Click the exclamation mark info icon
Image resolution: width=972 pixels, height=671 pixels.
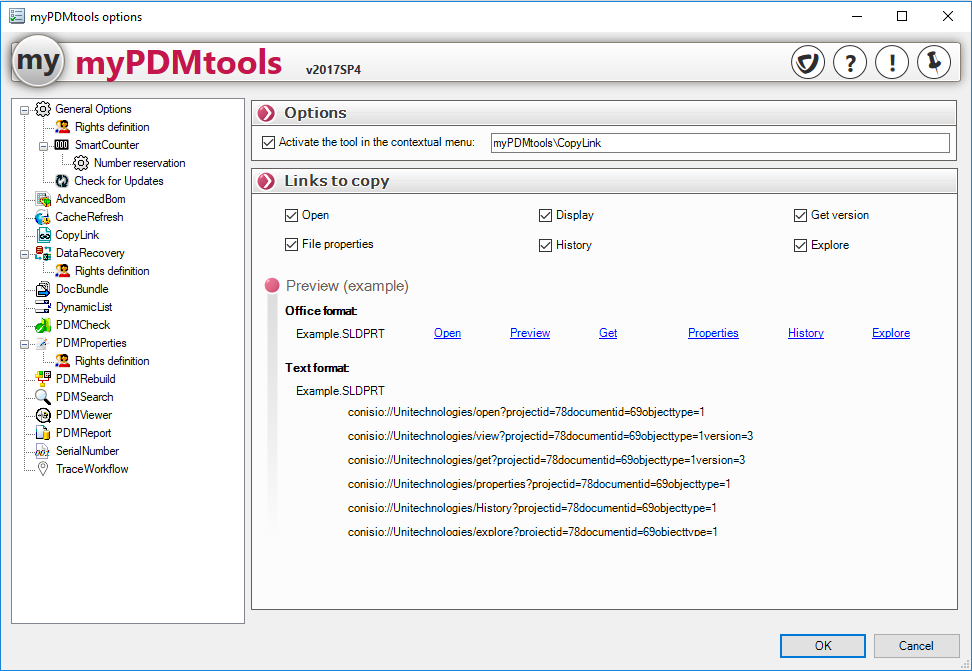(892, 63)
